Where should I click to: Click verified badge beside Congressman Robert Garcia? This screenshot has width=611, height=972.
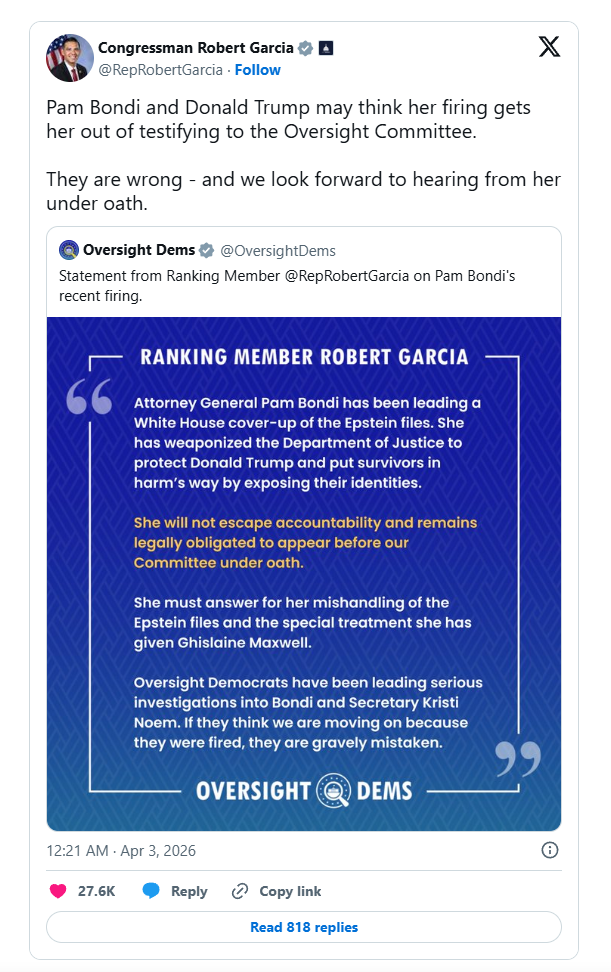(306, 48)
